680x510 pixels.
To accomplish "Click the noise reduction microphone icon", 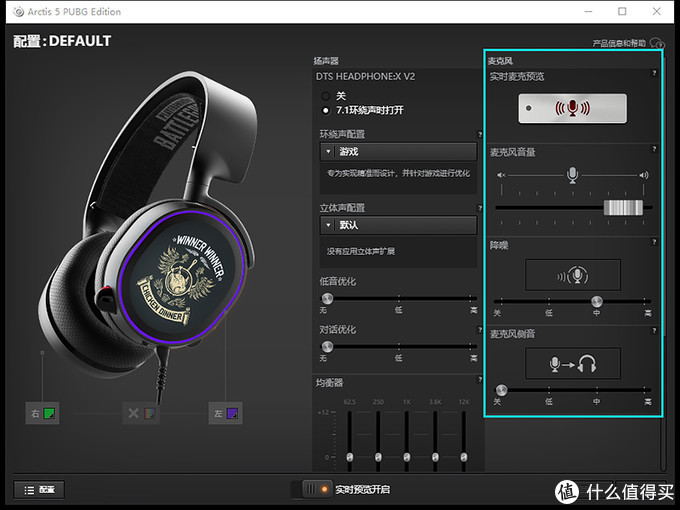I will 573,275.
